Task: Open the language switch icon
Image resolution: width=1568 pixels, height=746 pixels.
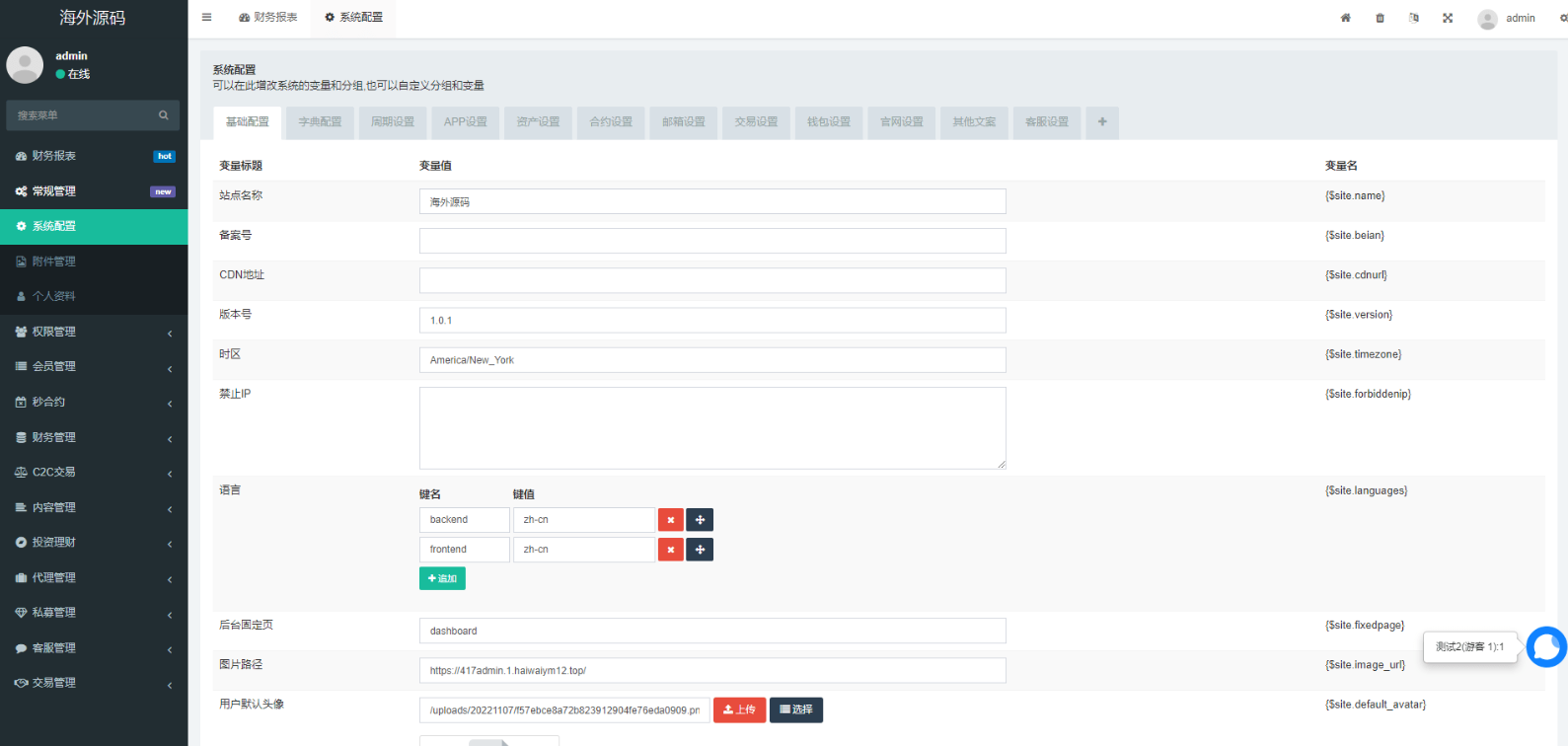Action: pyautogui.click(x=1414, y=18)
